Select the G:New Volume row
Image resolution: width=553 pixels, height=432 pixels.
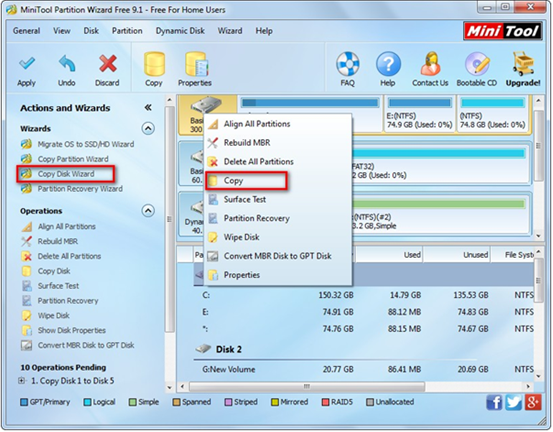(364, 370)
